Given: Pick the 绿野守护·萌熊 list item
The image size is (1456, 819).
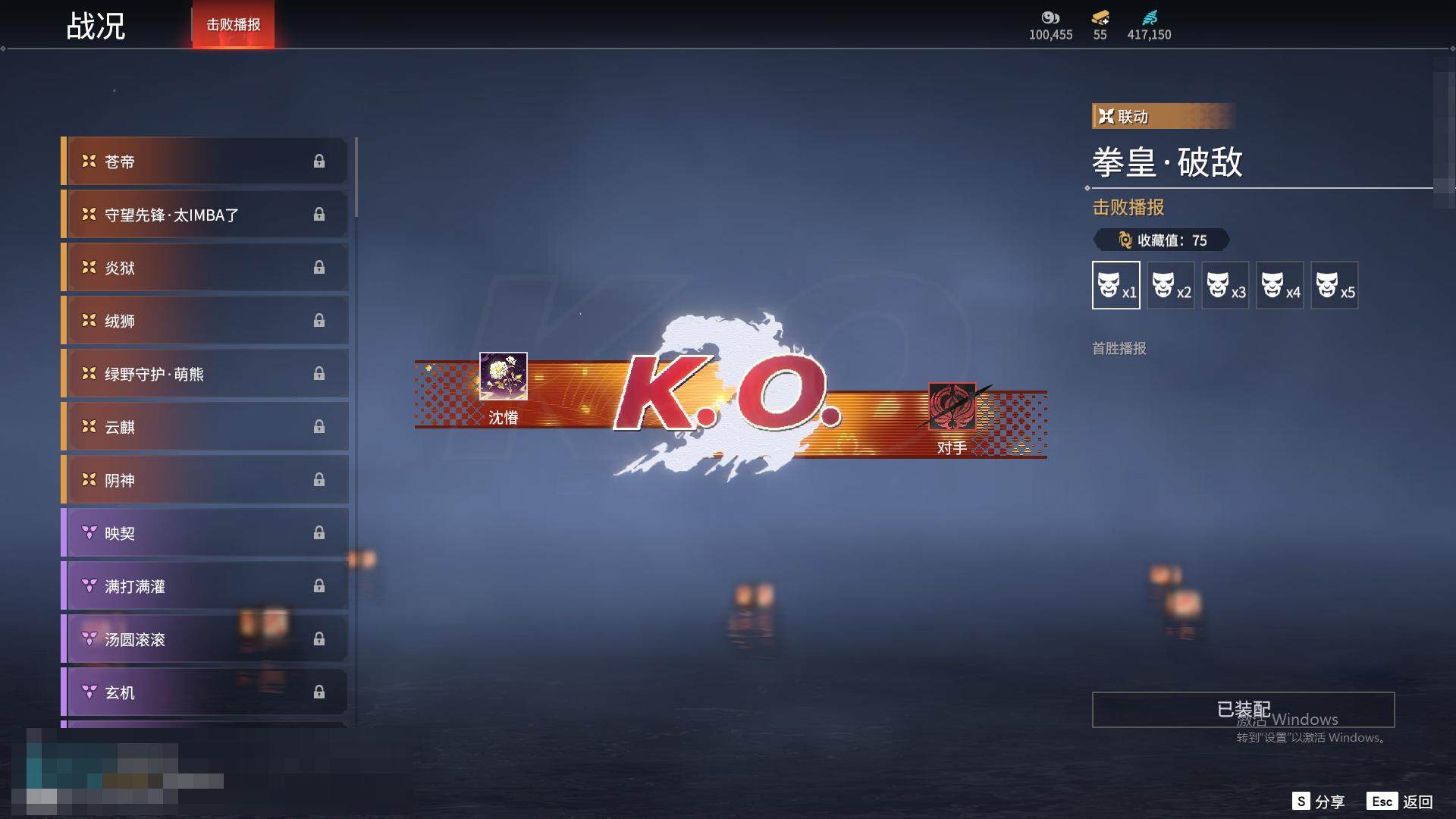Looking at the screenshot, I should click(x=205, y=374).
